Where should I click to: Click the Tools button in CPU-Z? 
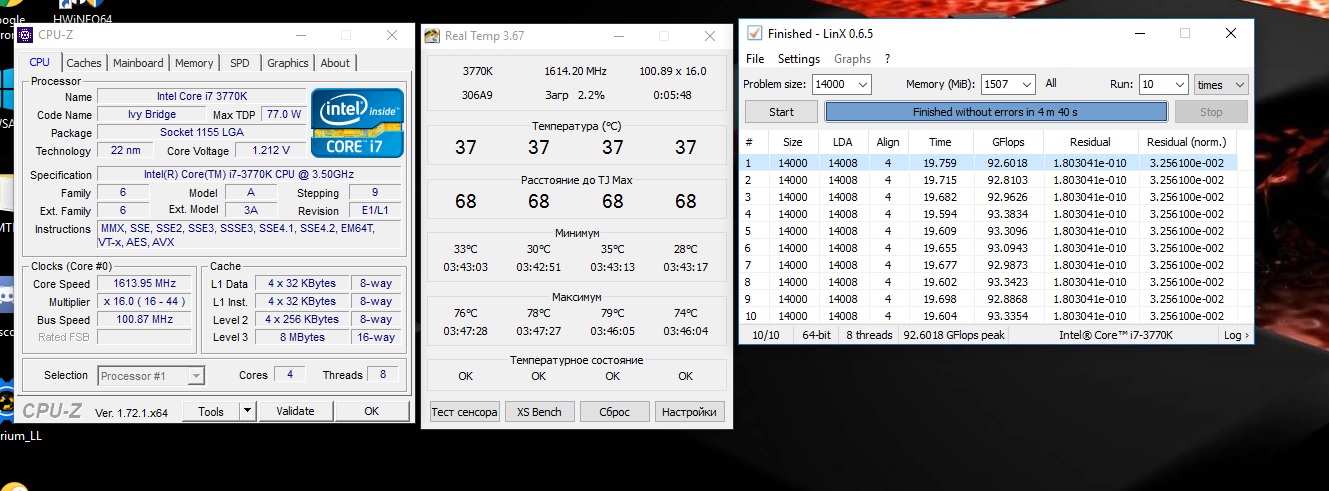211,411
